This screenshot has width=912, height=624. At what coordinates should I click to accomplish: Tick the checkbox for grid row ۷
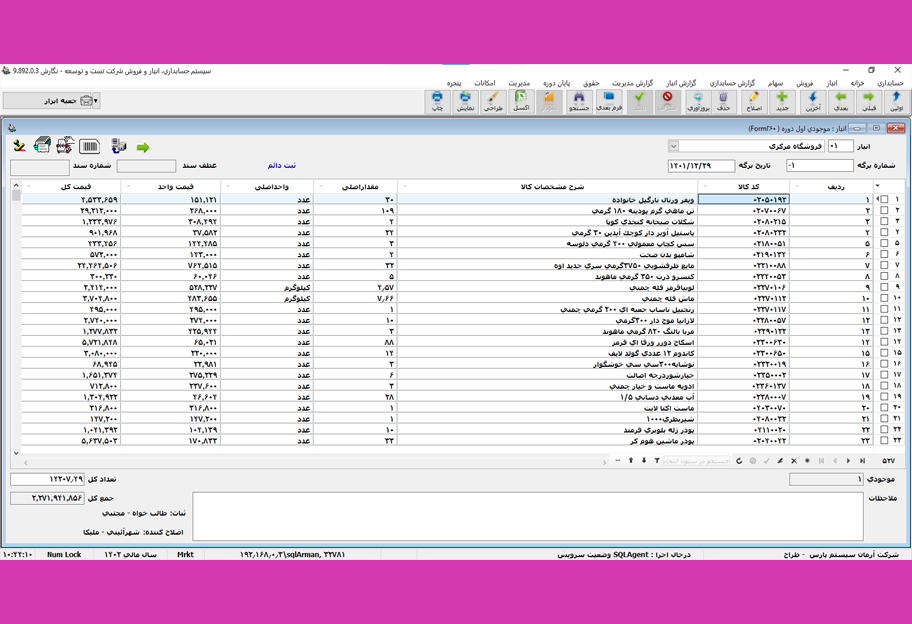884,265
